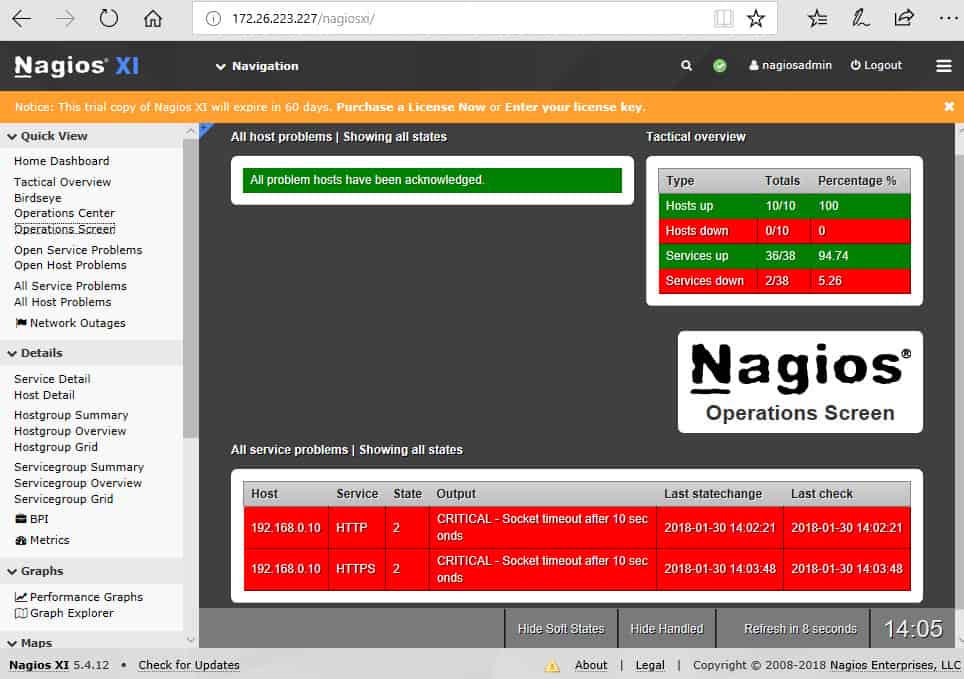The height and width of the screenshot is (679, 964).
Task: Open Service Detail
Action: tap(52, 379)
